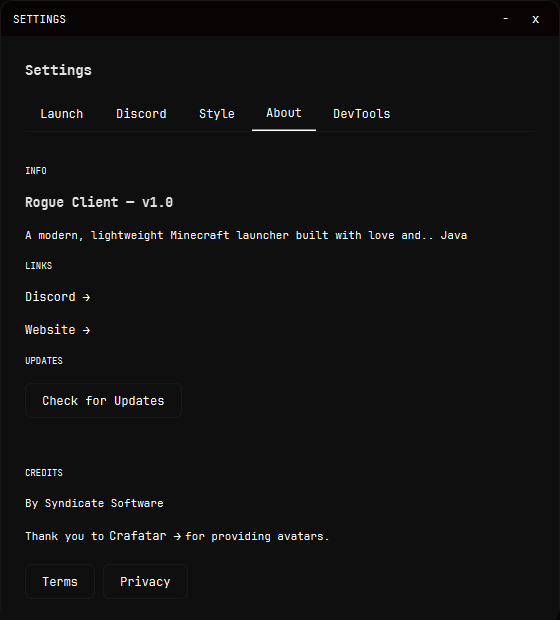This screenshot has width=560, height=620.
Task: Open the Terms button
Action: coord(60,582)
